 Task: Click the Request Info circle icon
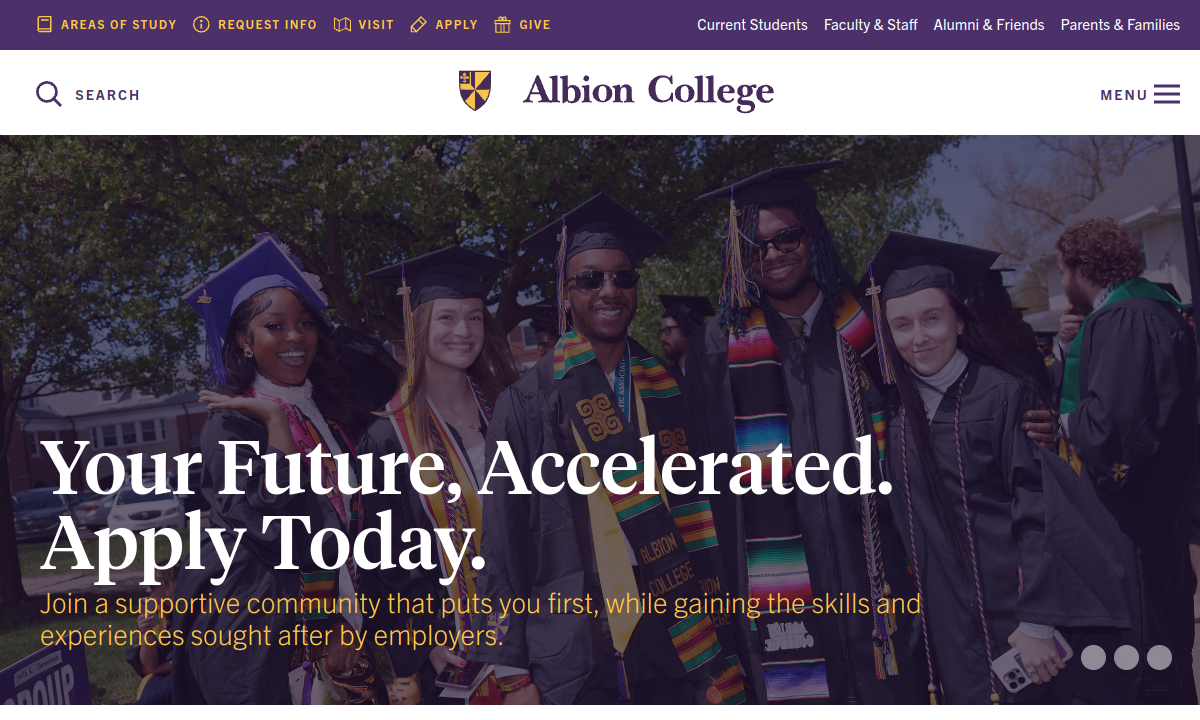[201, 24]
